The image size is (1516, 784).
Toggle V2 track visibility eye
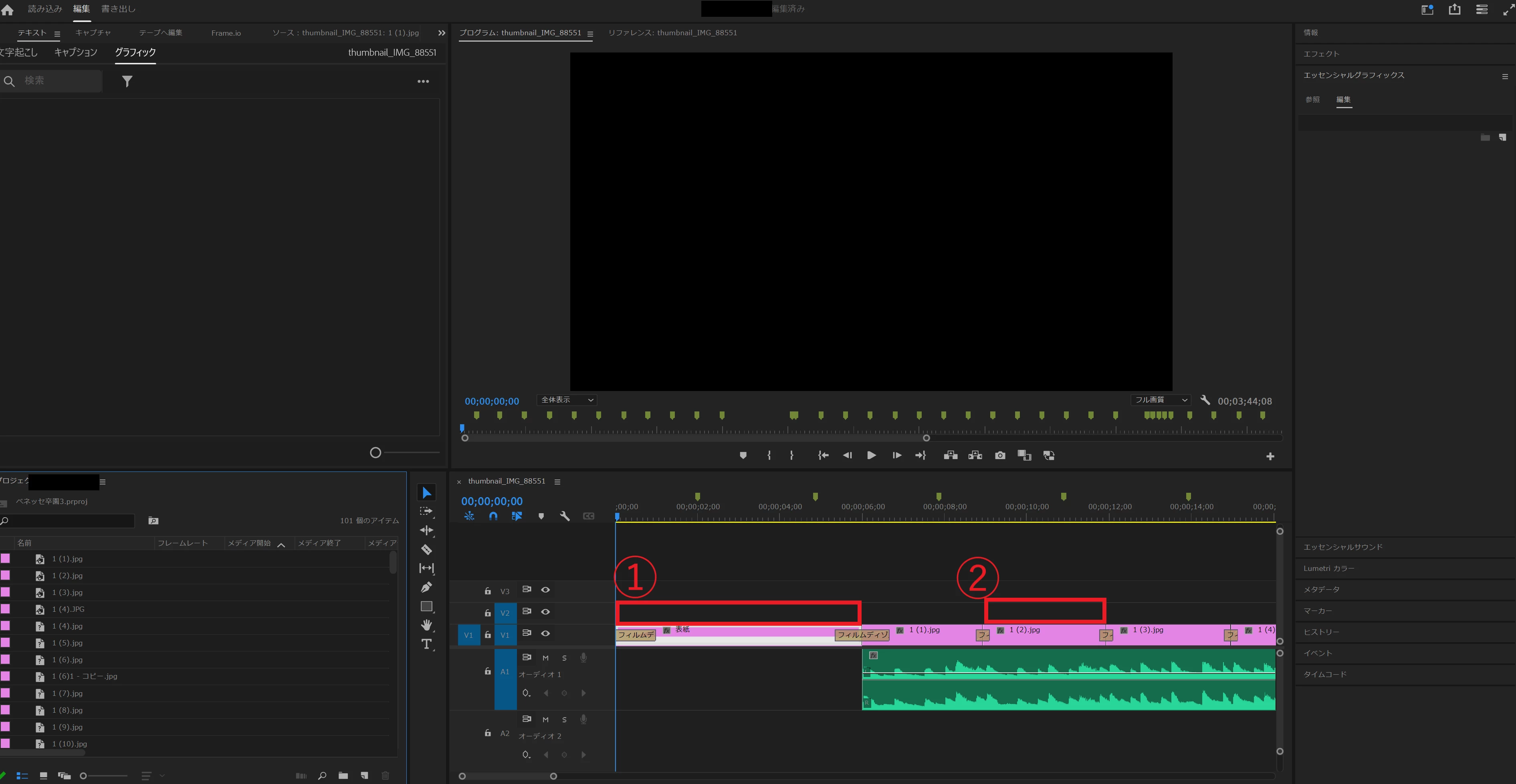[x=545, y=612]
